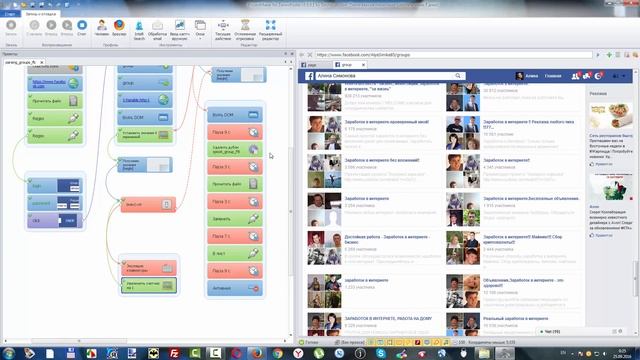The height and width of the screenshot is (360, 640).
Task: Click the Текущее действие editor button
Action: 223,30
